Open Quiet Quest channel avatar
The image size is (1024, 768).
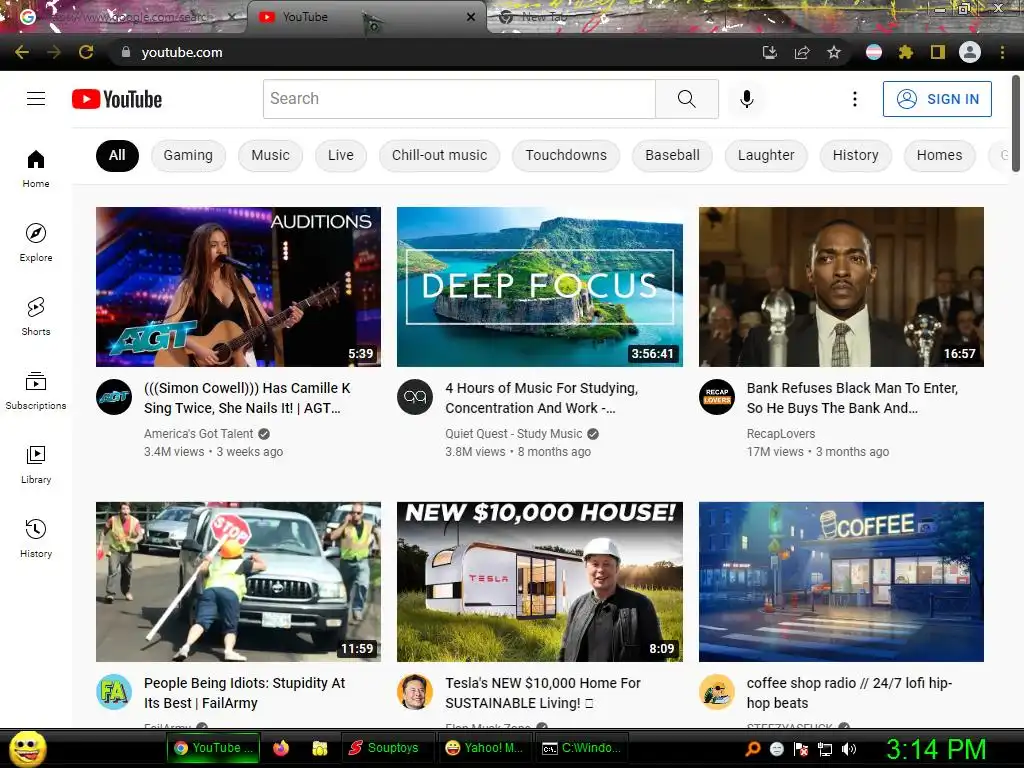tap(415, 396)
